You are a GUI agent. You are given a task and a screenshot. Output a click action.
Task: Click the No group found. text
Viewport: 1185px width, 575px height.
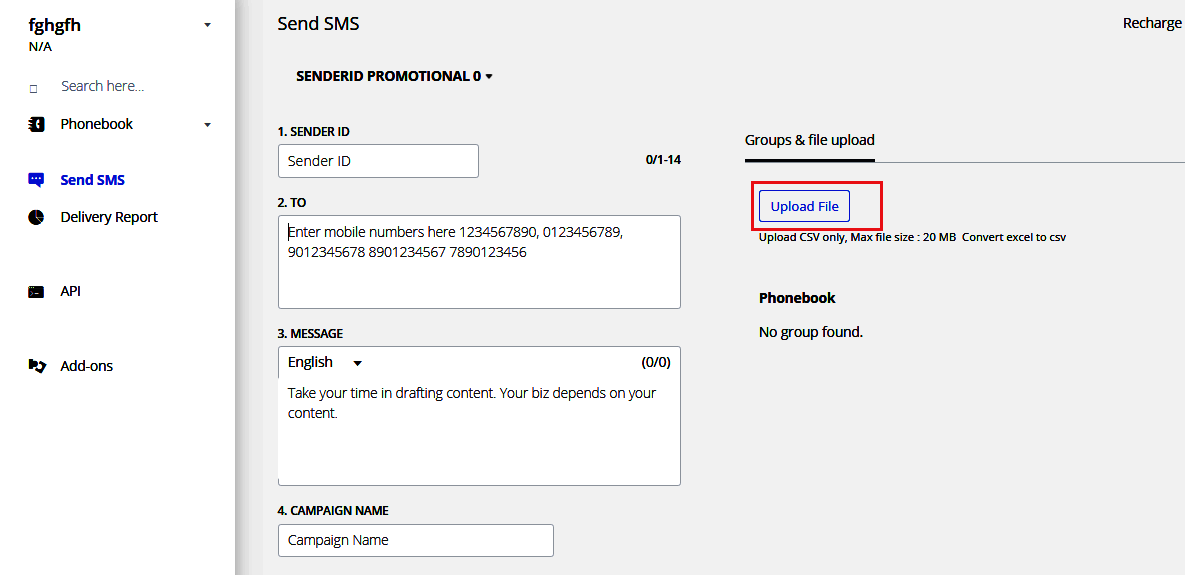tap(811, 332)
